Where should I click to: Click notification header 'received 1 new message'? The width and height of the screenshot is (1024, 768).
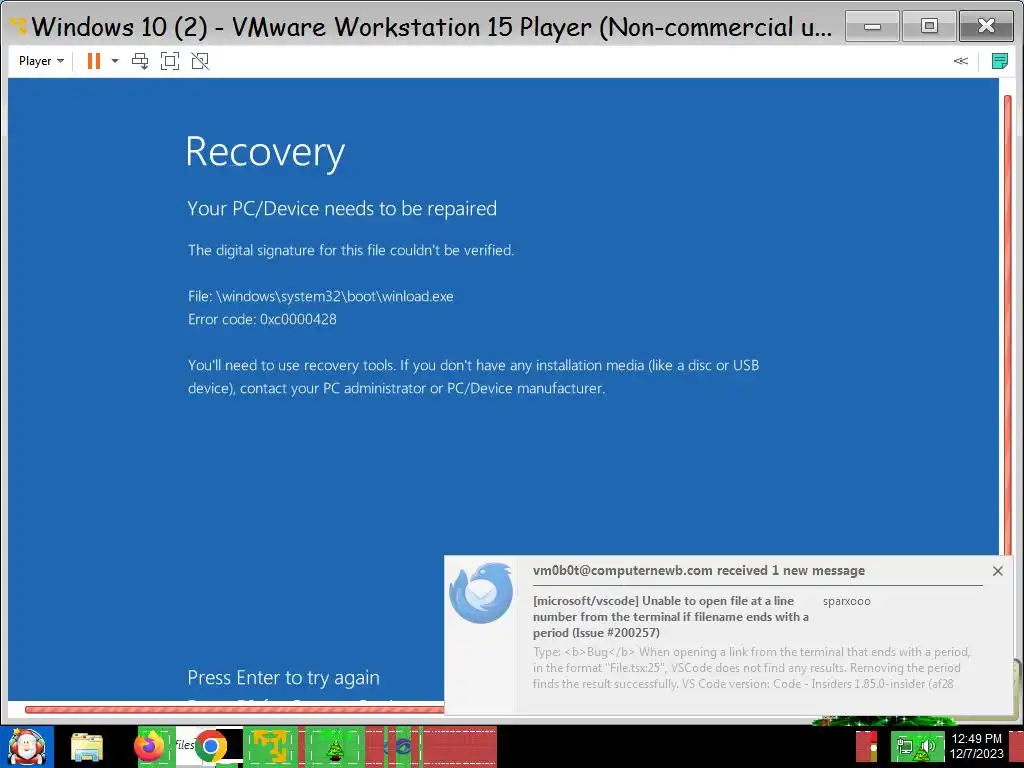(699, 571)
